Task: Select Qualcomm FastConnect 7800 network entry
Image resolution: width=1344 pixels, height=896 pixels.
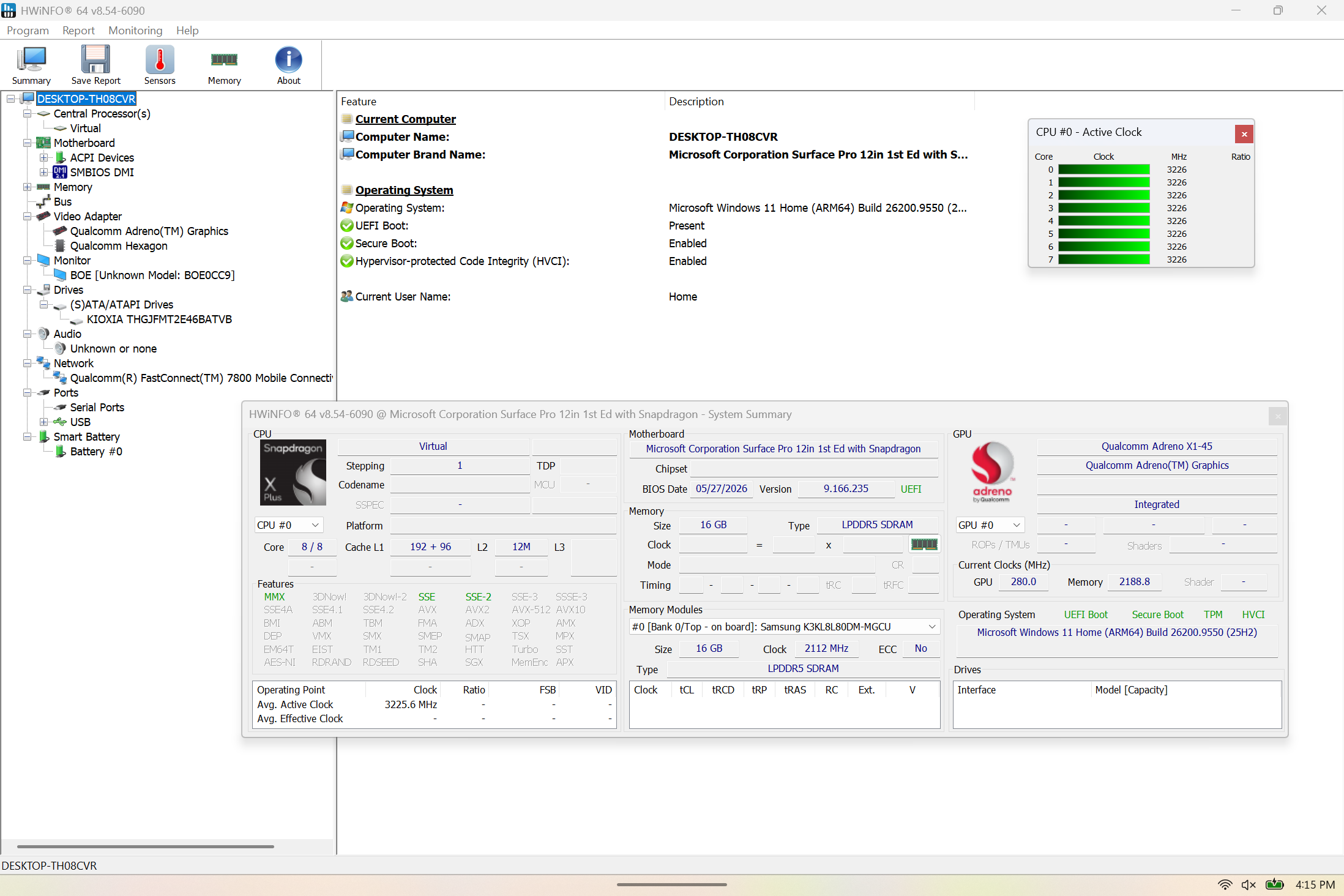Action: 201,378
